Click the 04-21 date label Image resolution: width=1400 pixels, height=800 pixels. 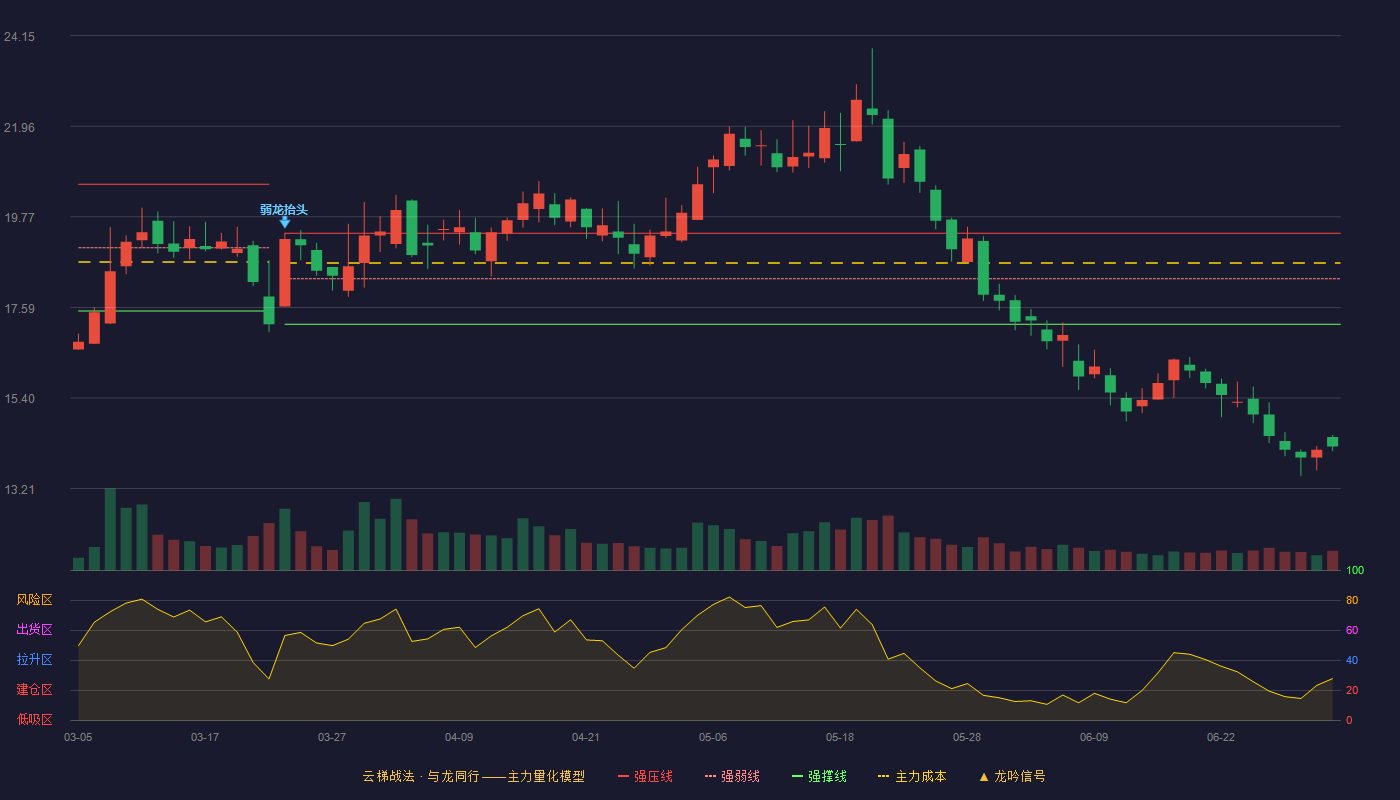(586, 737)
